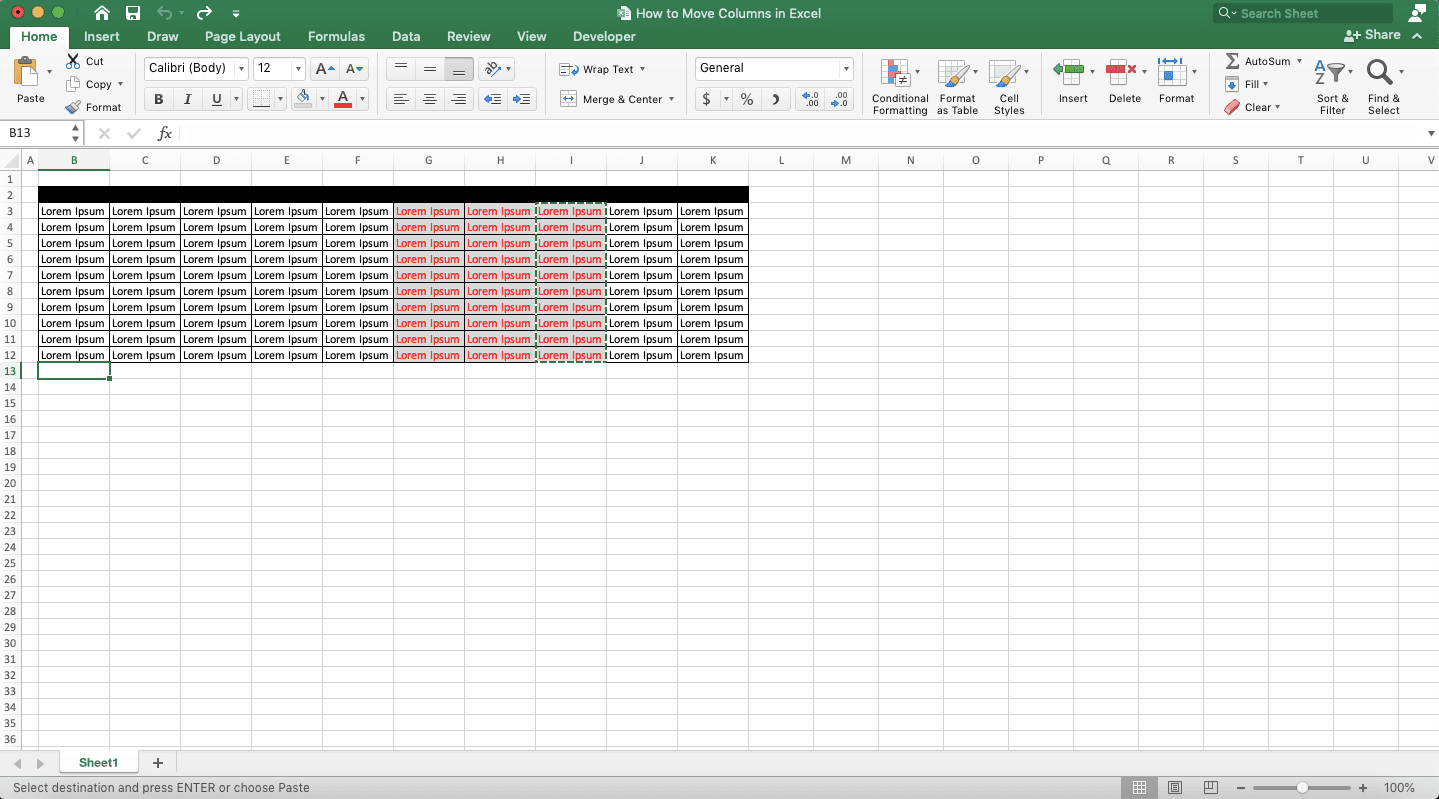Select the Sheet1 tab
This screenshot has height=799, width=1439.
click(99, 763)
